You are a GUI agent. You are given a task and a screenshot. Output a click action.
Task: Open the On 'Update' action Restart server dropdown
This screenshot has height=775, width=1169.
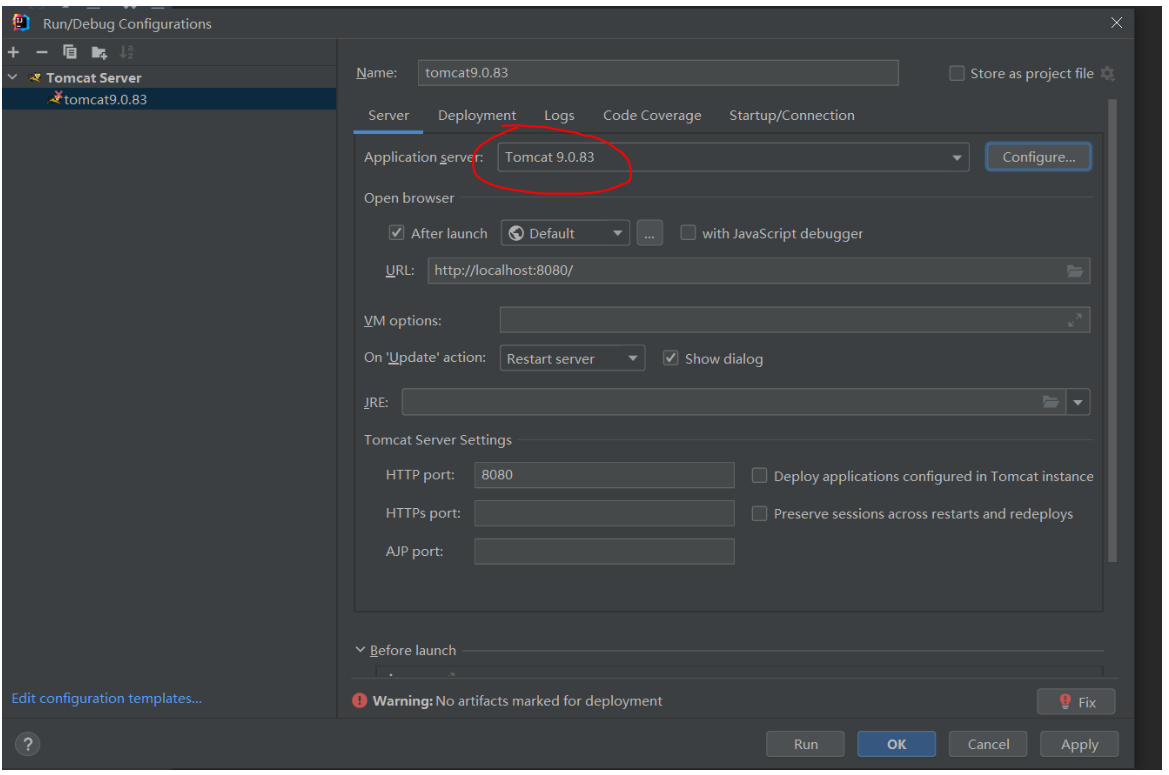572,358
